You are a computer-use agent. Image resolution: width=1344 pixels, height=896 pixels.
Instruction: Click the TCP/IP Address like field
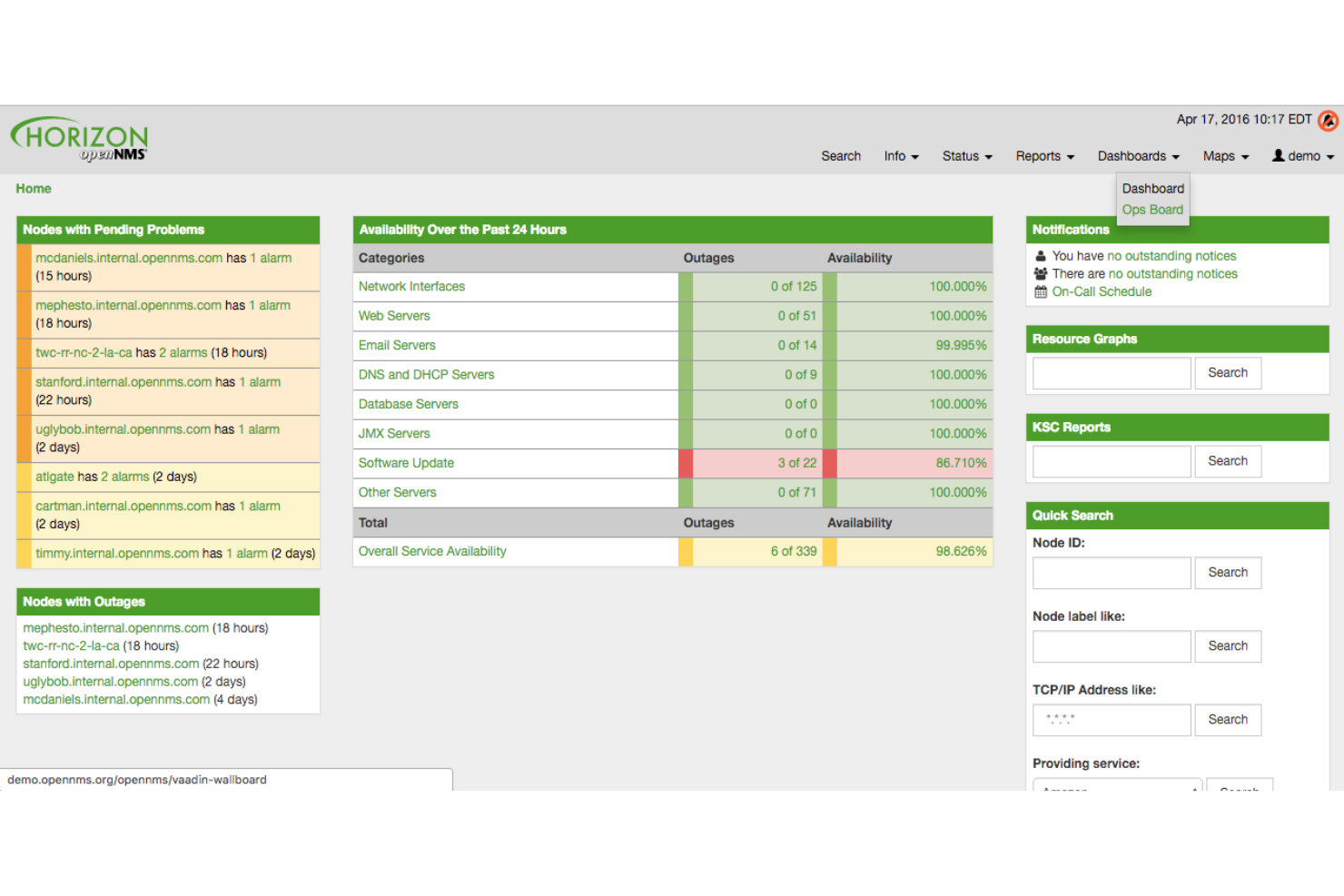pyautogui.click(x=1111, y=720)
